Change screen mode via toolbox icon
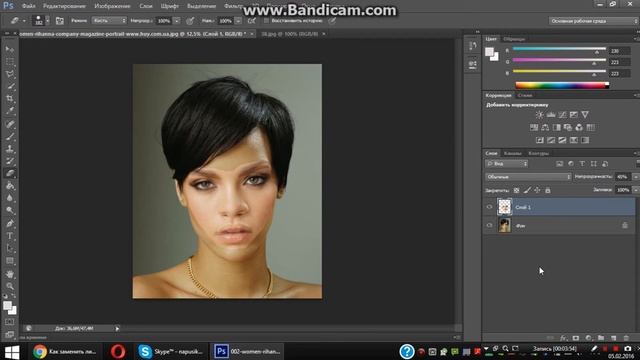Viewport: 640px width, 360px height. 10,334
